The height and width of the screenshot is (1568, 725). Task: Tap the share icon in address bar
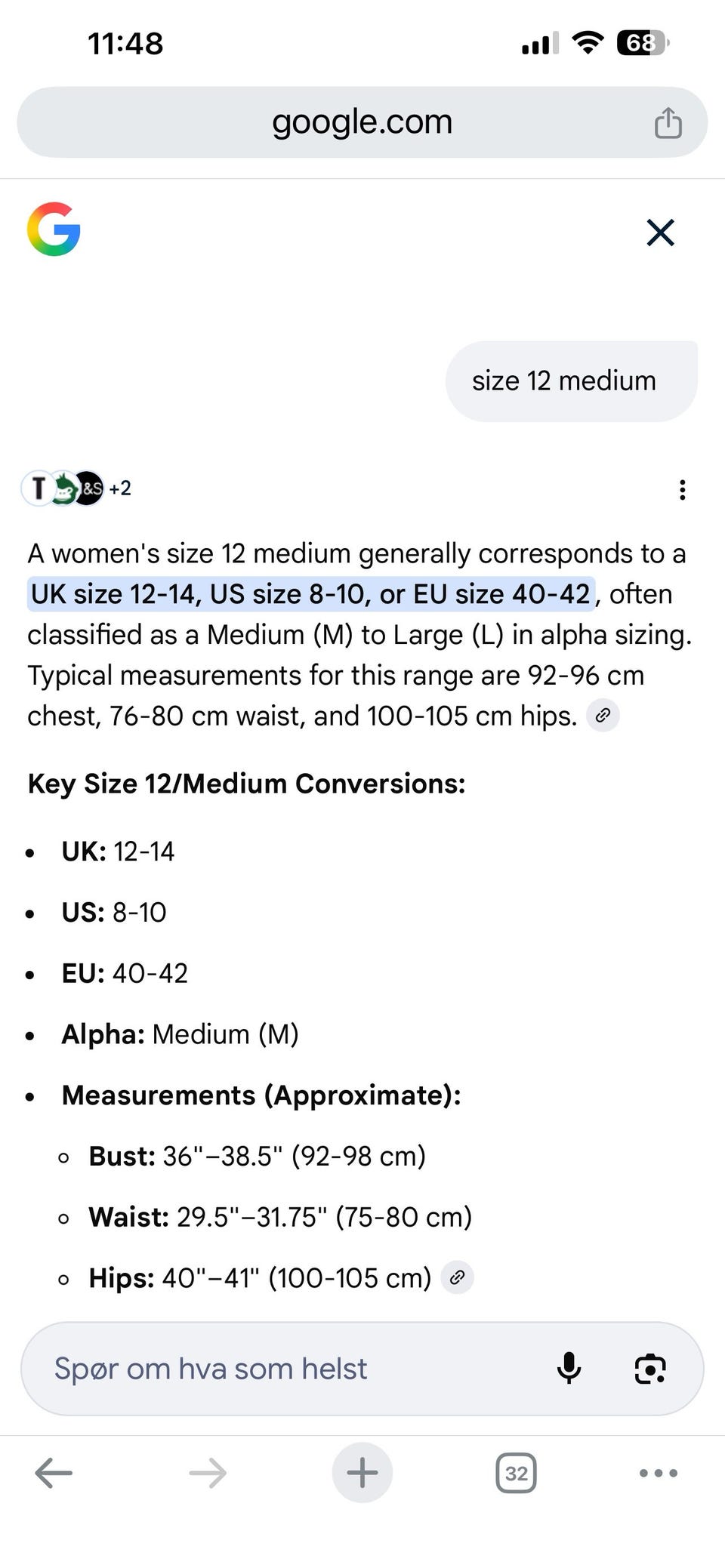coord(668,123)
